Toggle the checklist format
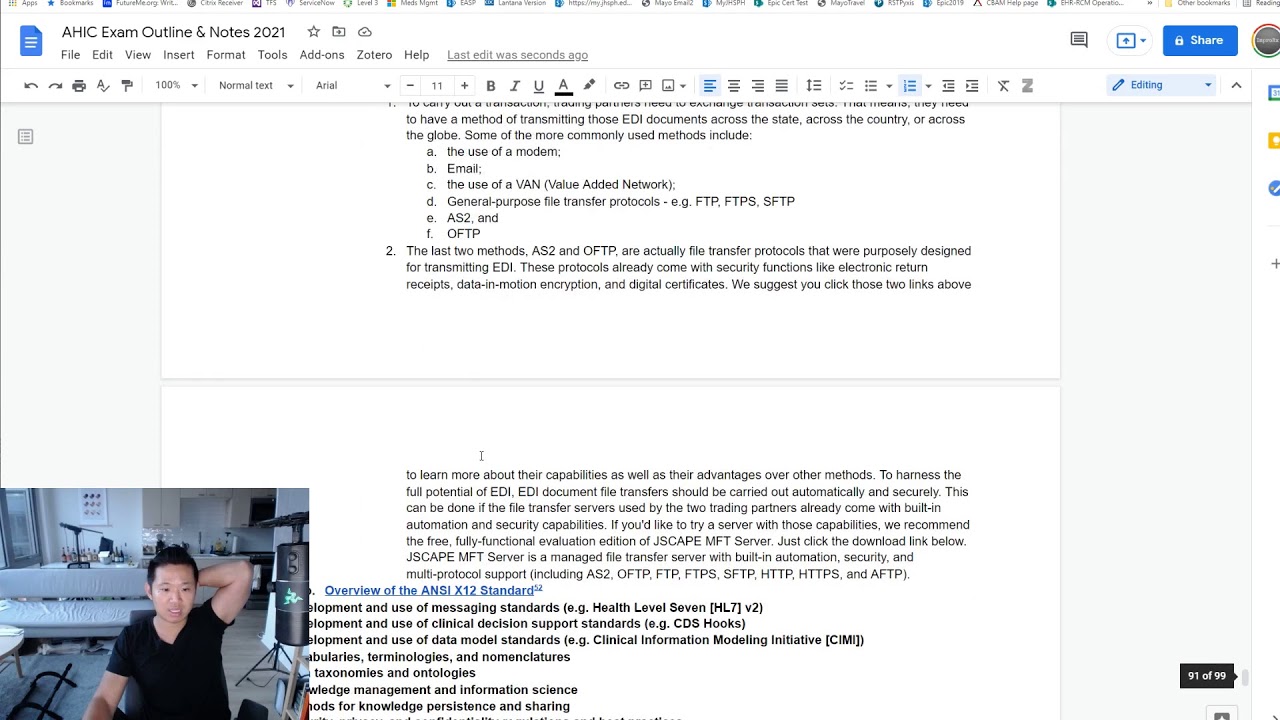1280x720 pixels. pos(846,86)
